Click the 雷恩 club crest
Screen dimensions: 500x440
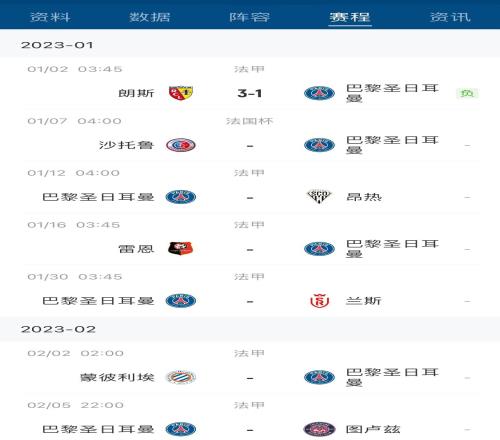[181, 249]
